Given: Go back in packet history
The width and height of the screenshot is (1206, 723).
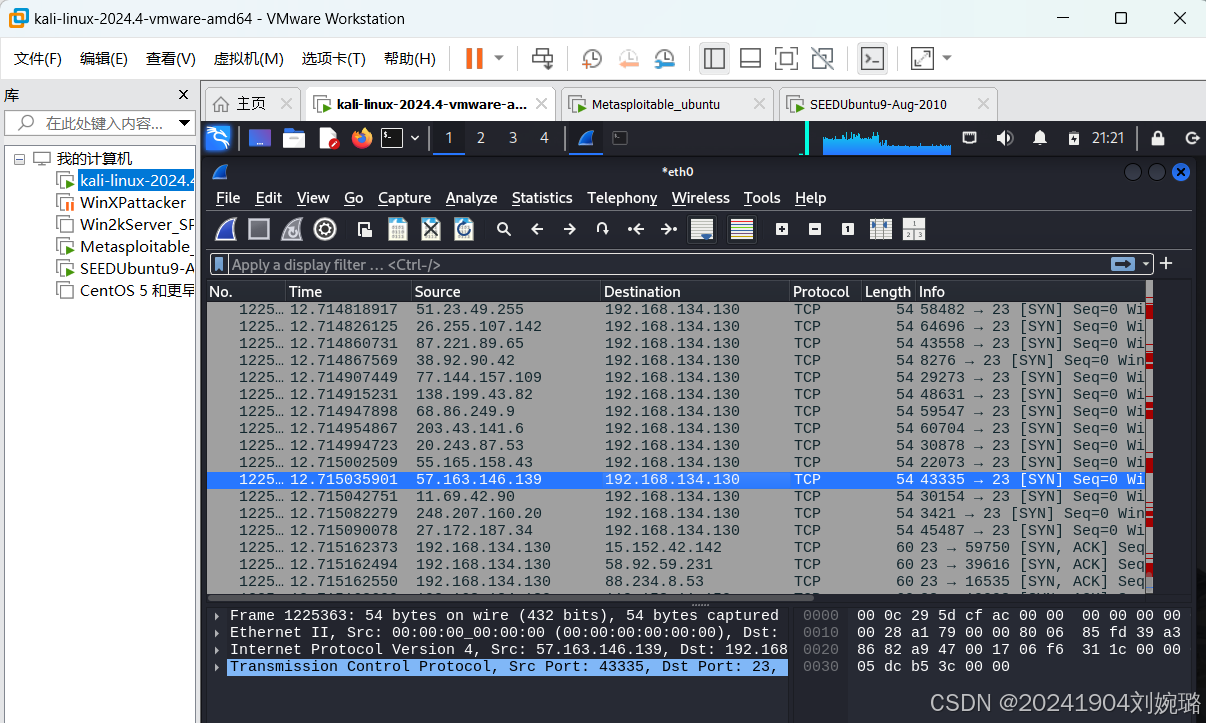Looking at the screenshot, I should click(x=537, y=230).
